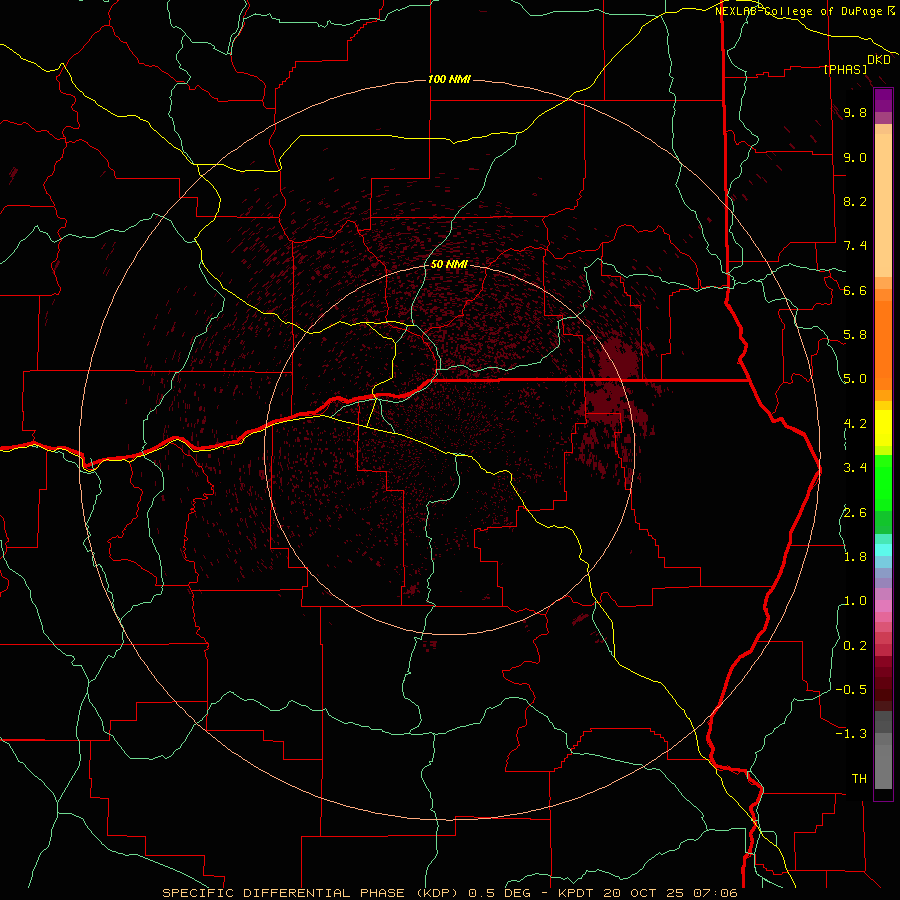The image size is (900, 900).
Task: Select the 5.8 scale label
Action: pos(855,335)
